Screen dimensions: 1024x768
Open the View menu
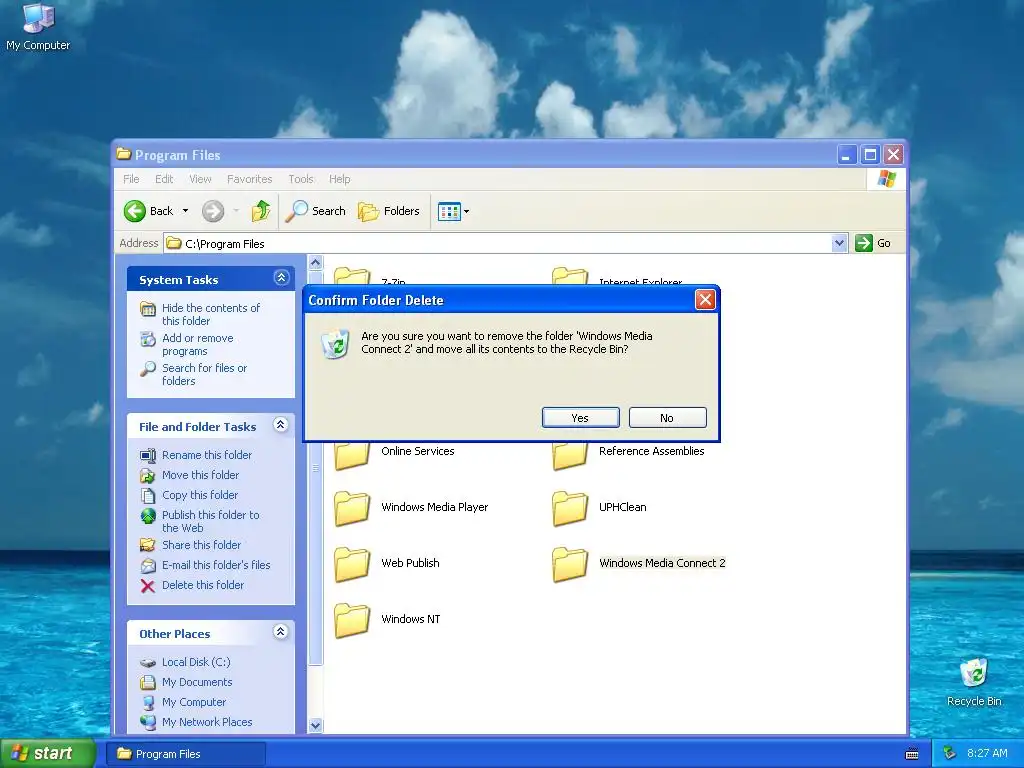pyautogui.click(x=200, y=179)
